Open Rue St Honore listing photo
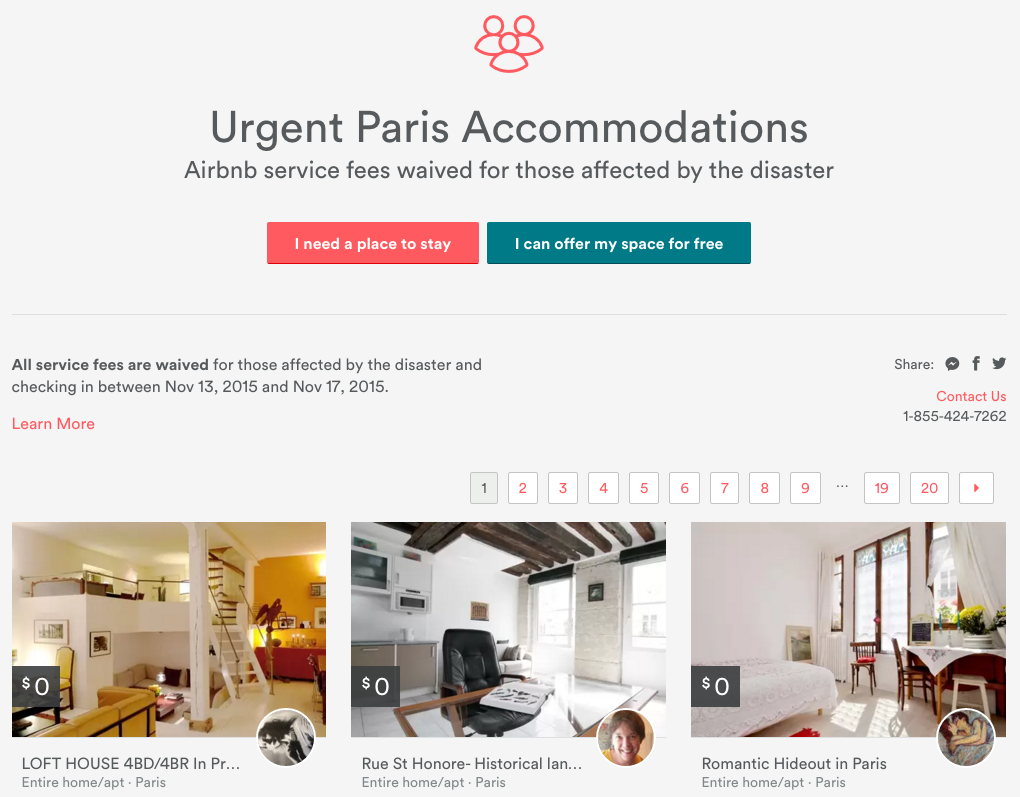 (509, 629)
